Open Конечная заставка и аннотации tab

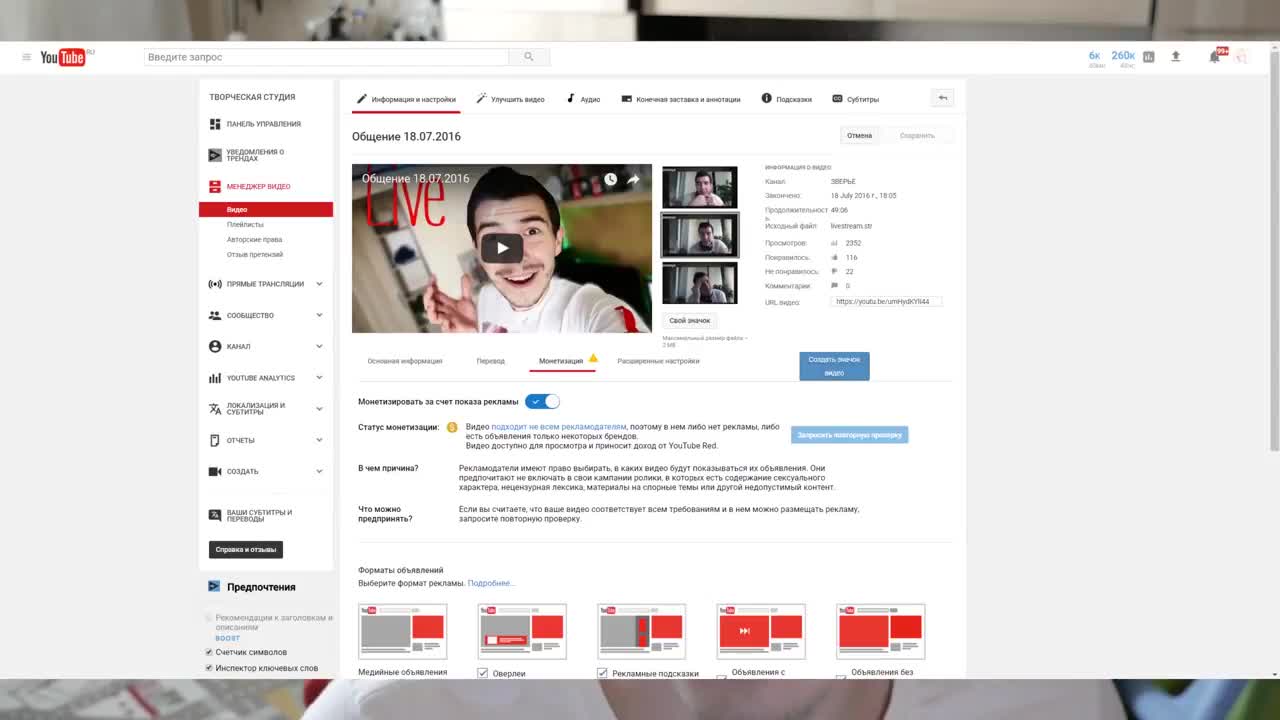(681, 99)
